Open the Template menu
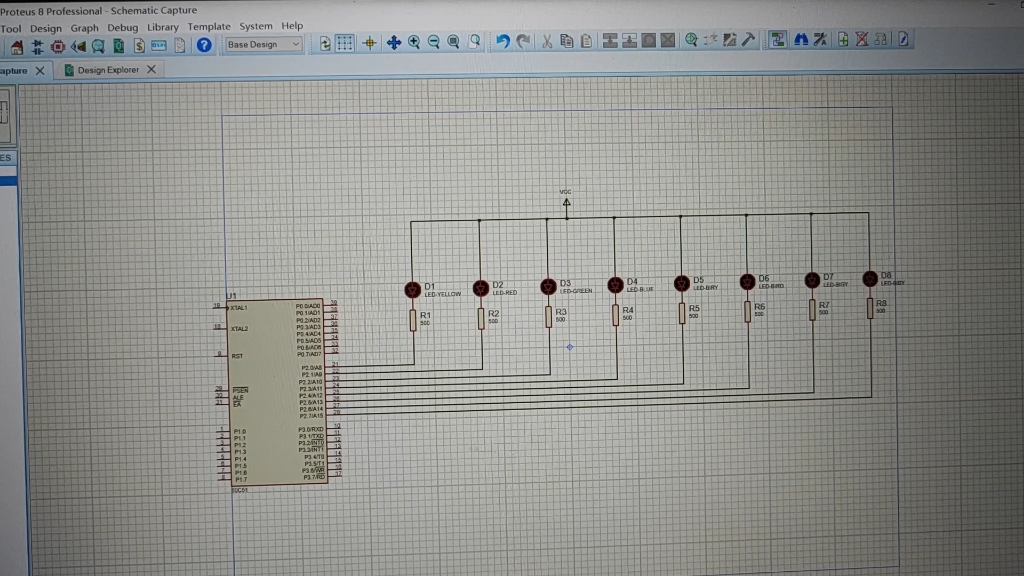 coord(209,27)
